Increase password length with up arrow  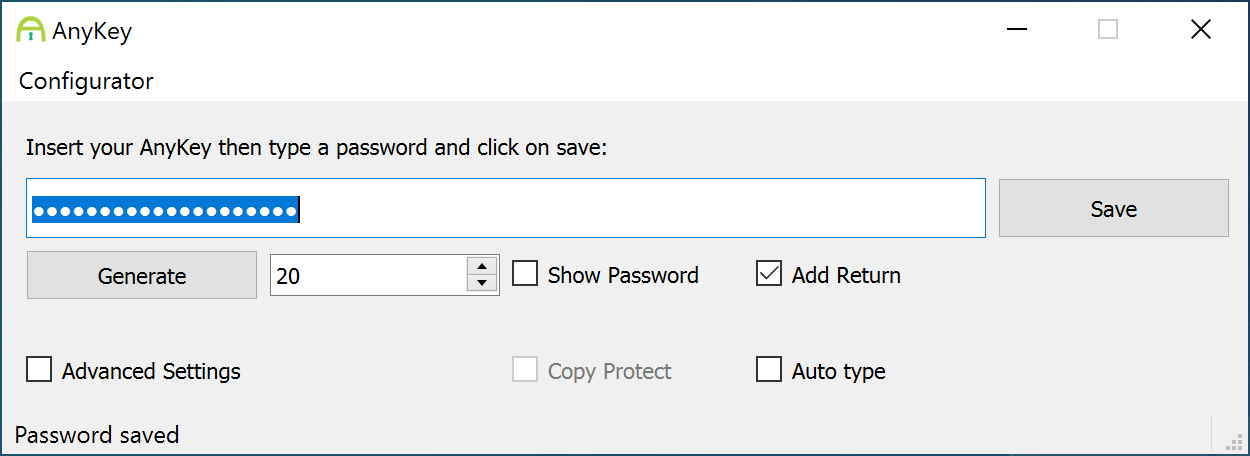(x=482, y=265)
